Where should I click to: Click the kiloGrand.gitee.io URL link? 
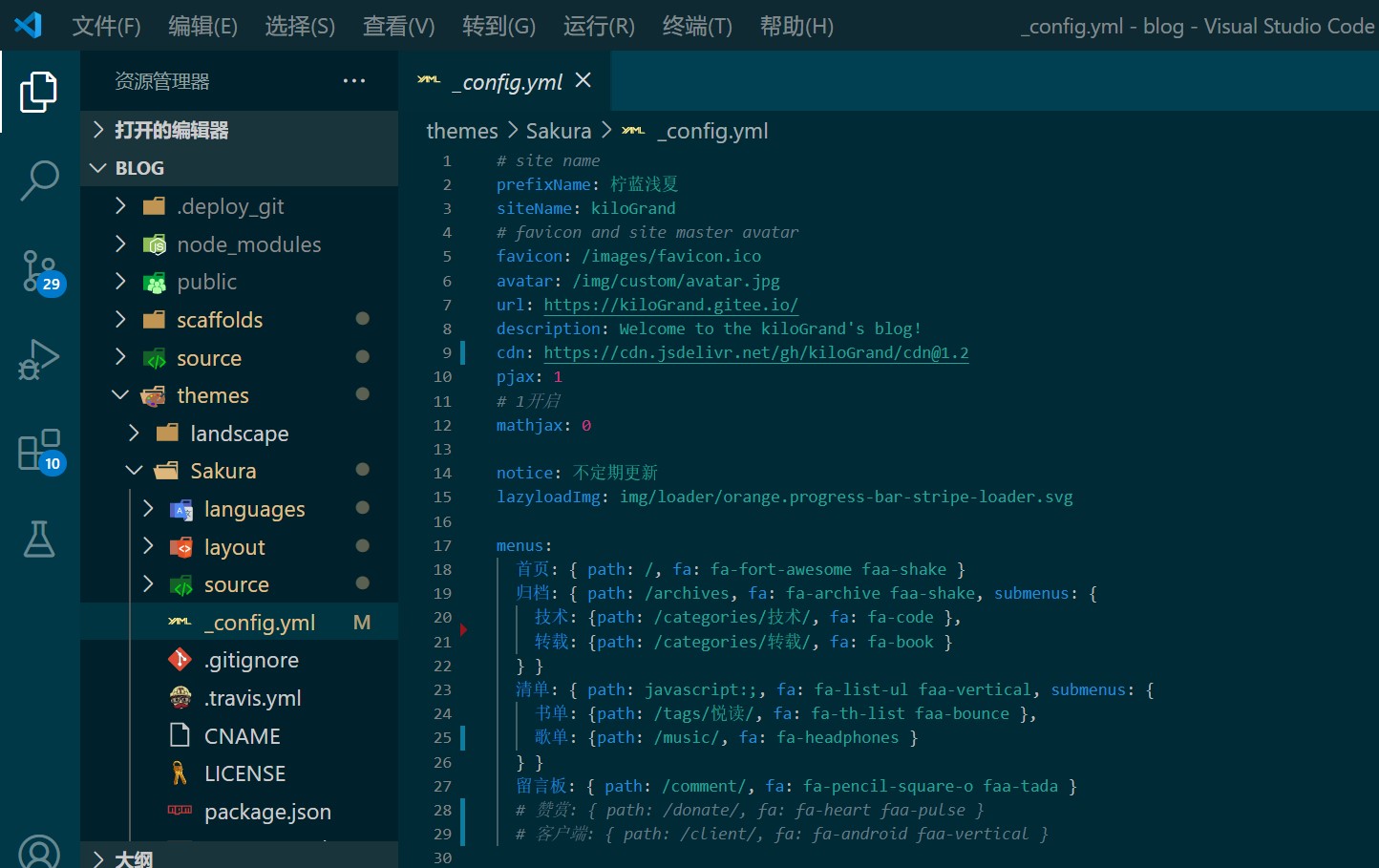click(670, 305)
